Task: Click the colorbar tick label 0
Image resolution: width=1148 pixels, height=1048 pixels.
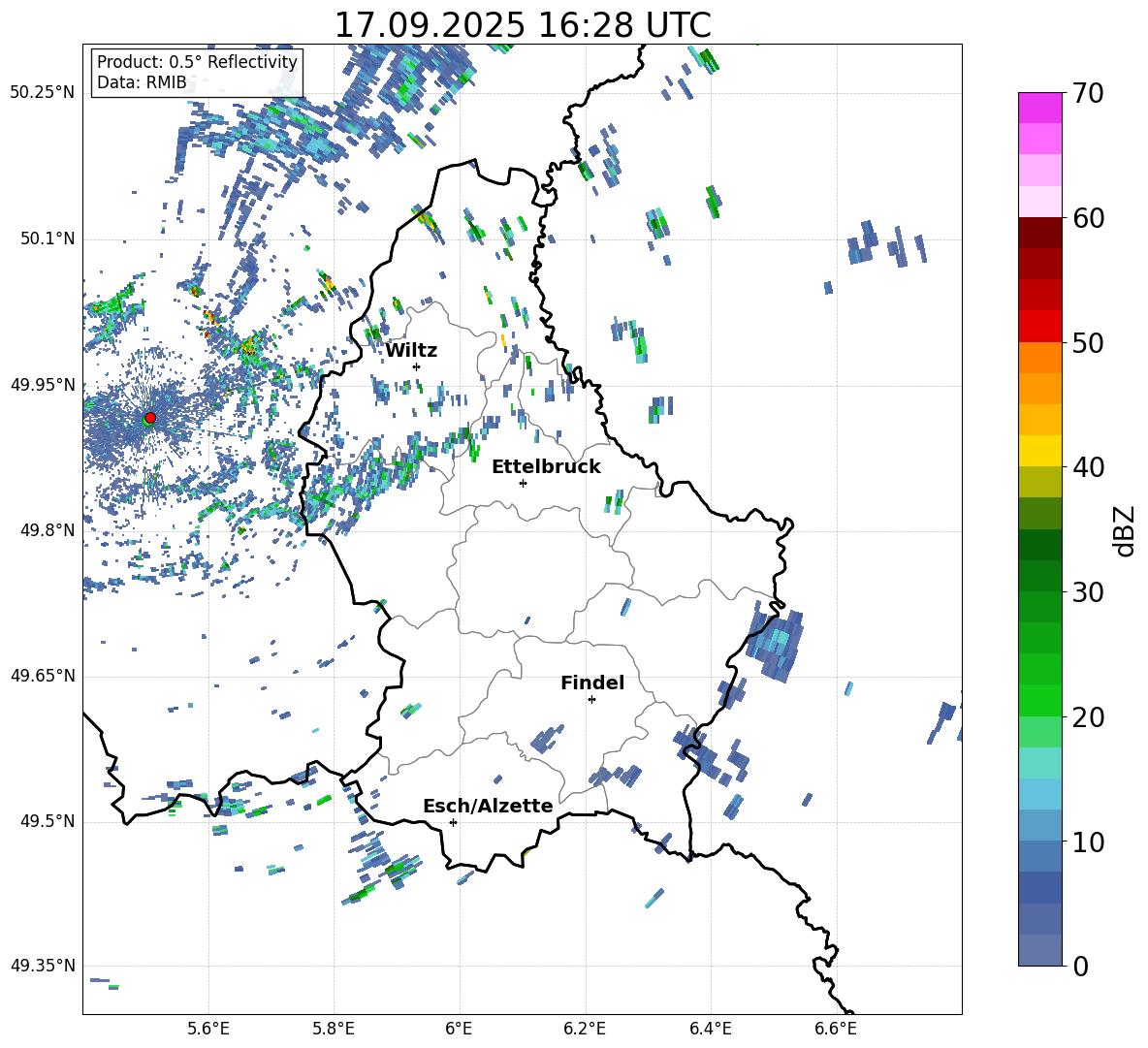Action: [1080, 966]
